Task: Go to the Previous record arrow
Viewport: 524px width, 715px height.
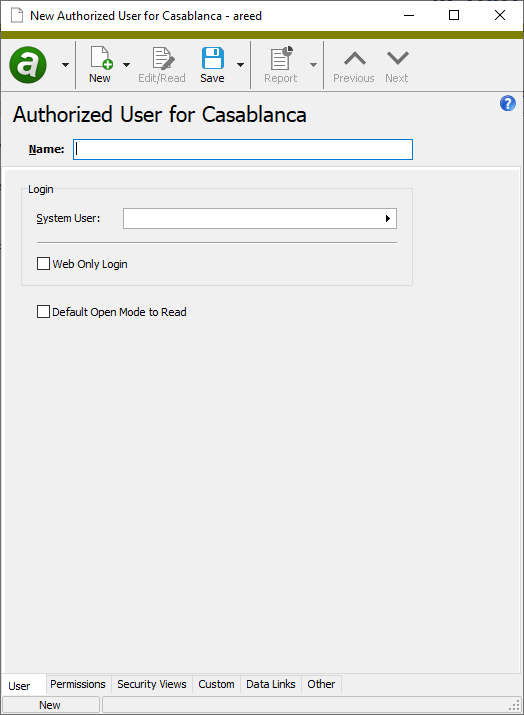Action: (355, 58)
